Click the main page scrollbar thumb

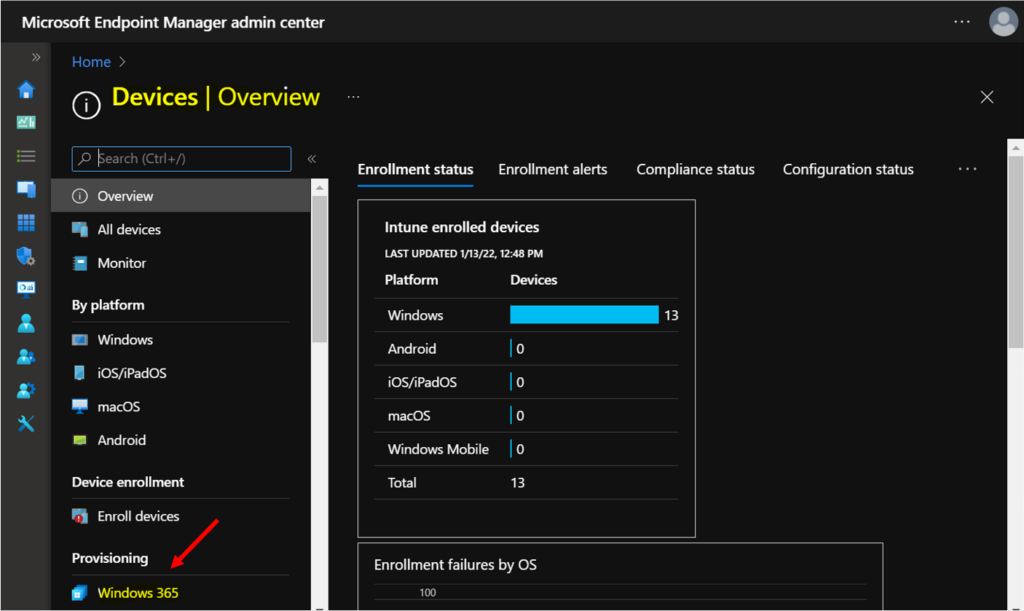point(1016,251)
